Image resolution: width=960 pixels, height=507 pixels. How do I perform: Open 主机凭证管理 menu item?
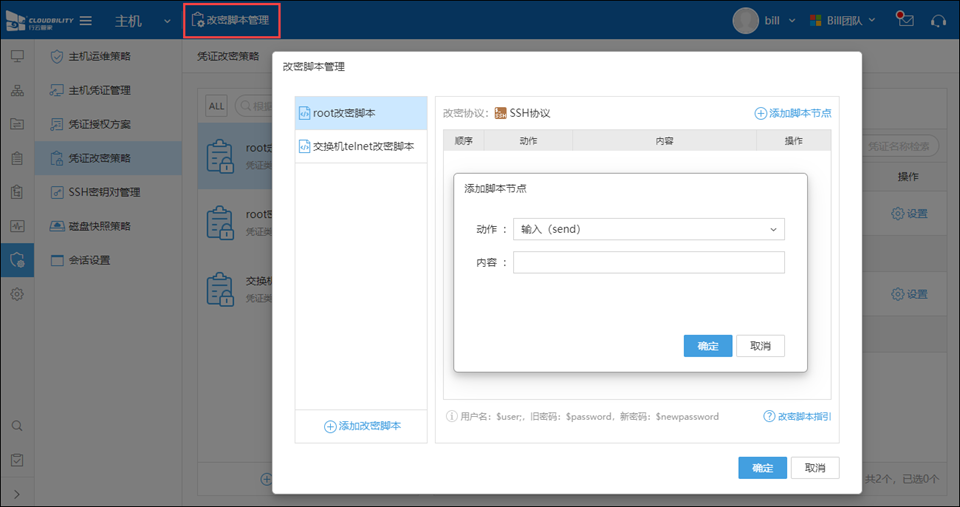click(99, 90)
